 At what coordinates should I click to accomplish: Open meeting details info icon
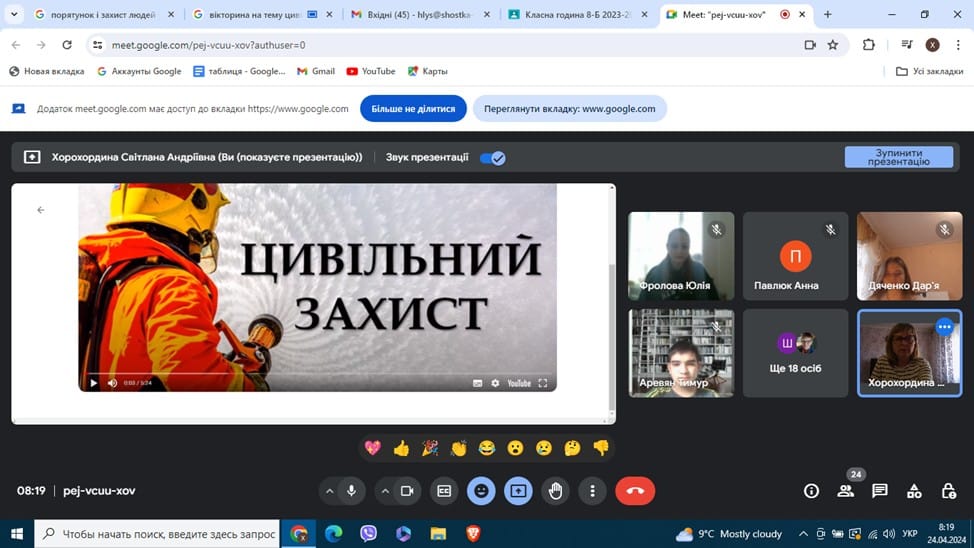pos(811,491)
